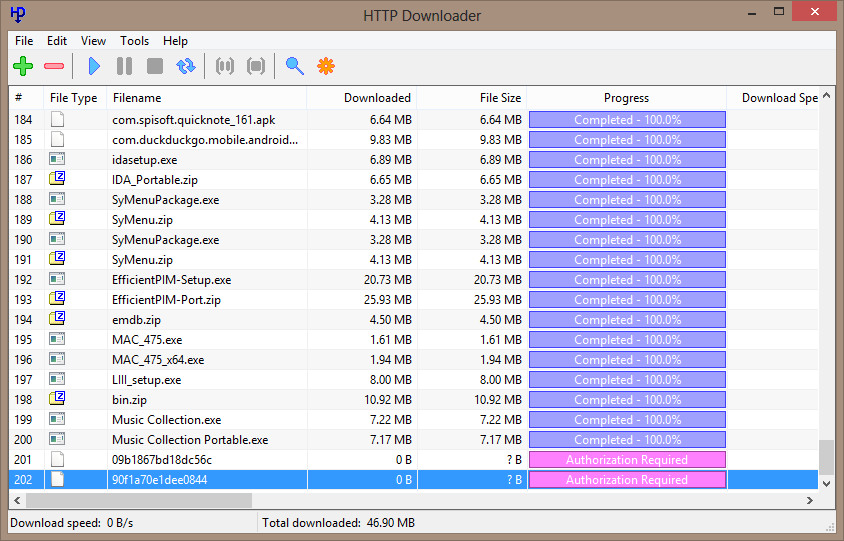
Task: Click exe icon for MAC_475.exe
Action: coord(57,339)
